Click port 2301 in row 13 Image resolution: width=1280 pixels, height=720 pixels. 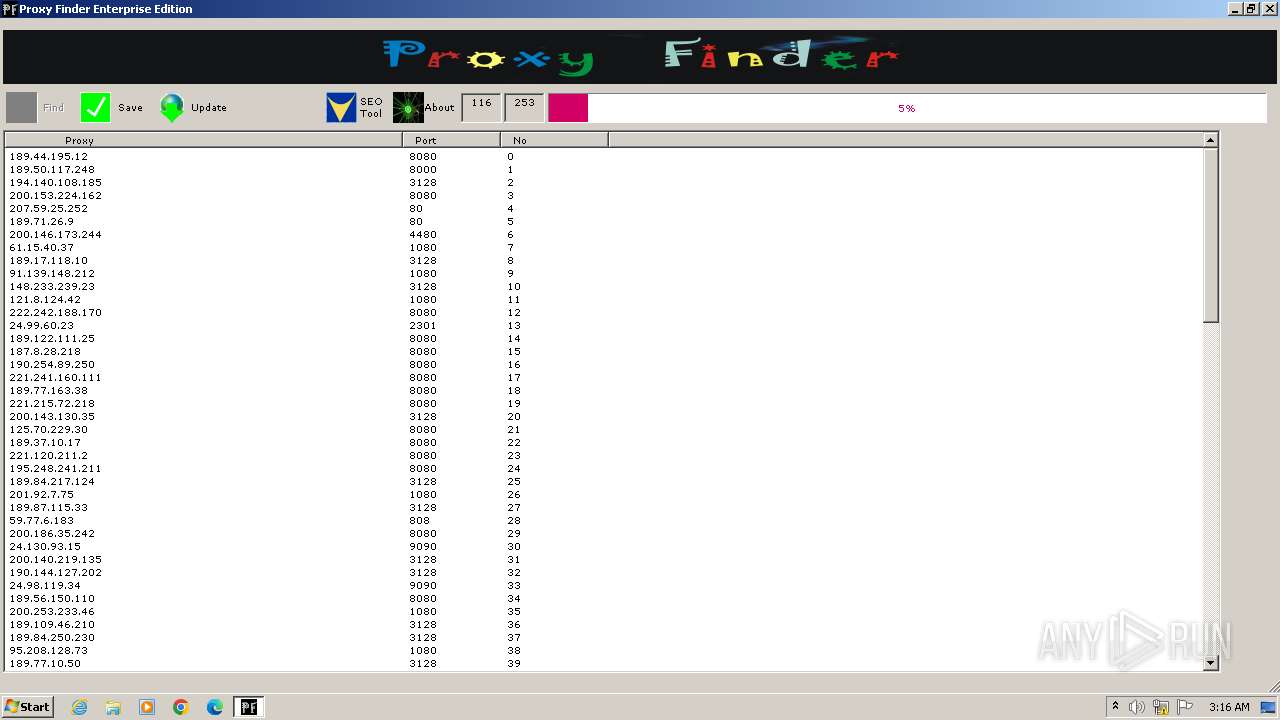click(x=423, y=326)
